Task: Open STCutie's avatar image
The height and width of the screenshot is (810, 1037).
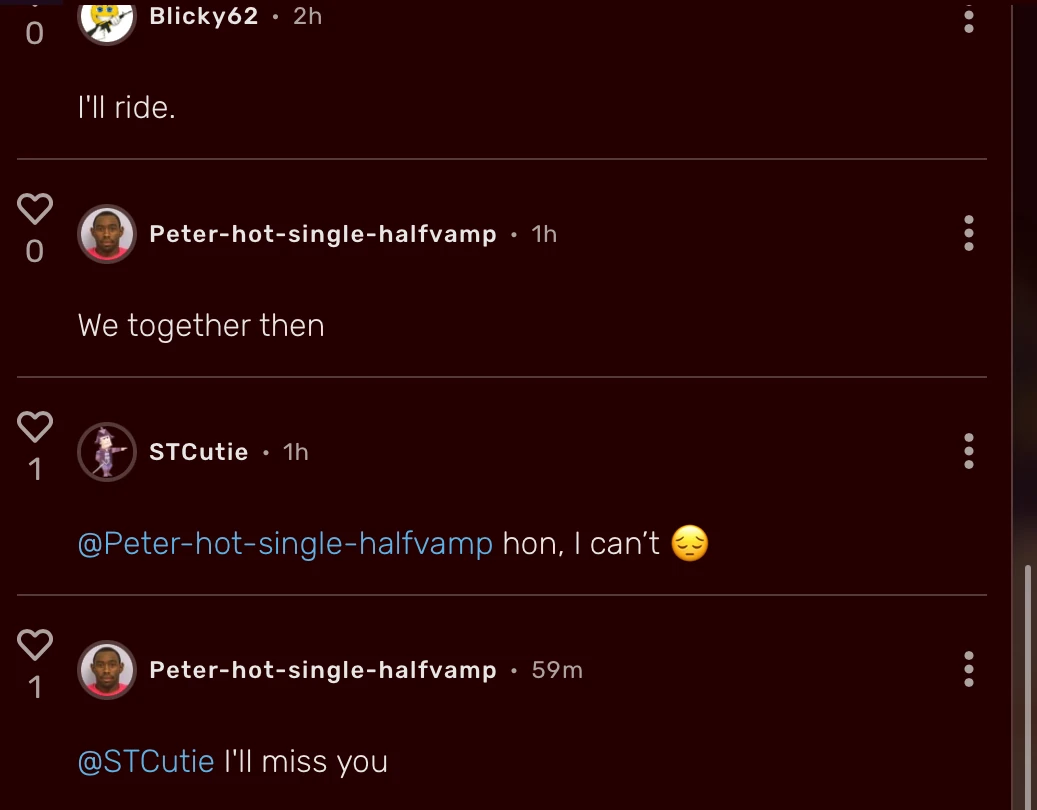Action: [x=106, y=452]
